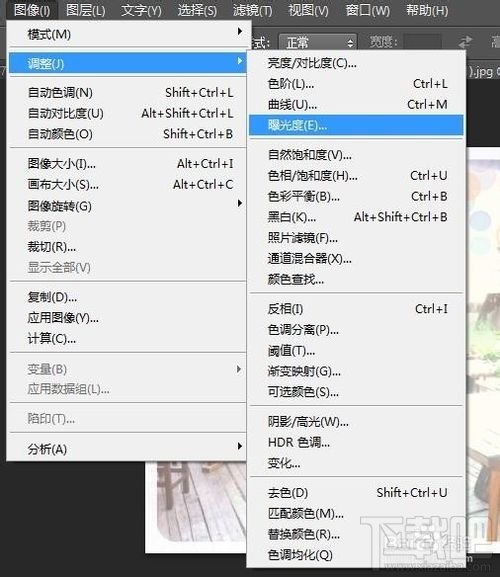Open the 帮助(H) menu
Screen dimensions: 500x577
427,10
